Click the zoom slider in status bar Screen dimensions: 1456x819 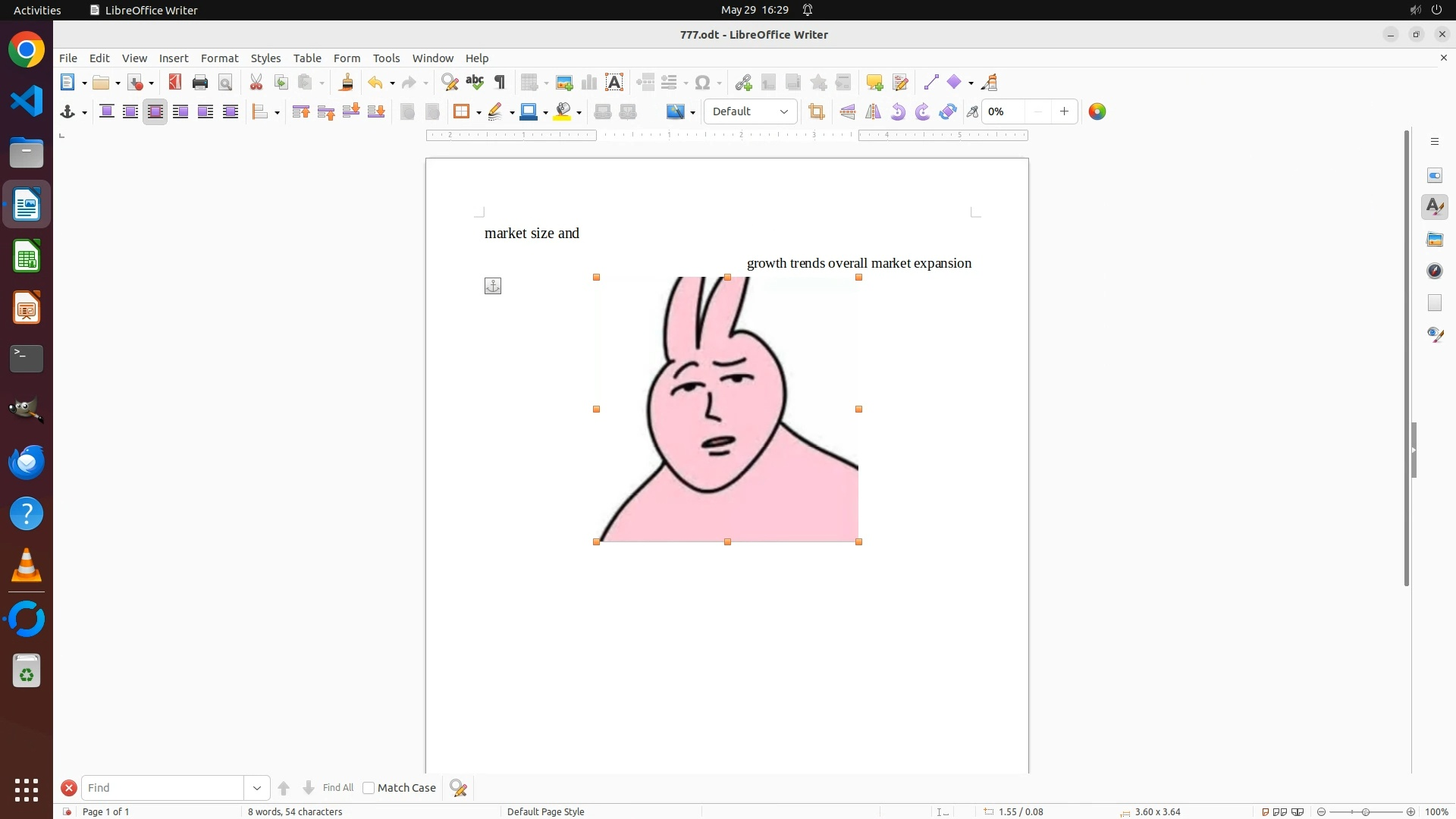click(x=1366, y=812)
